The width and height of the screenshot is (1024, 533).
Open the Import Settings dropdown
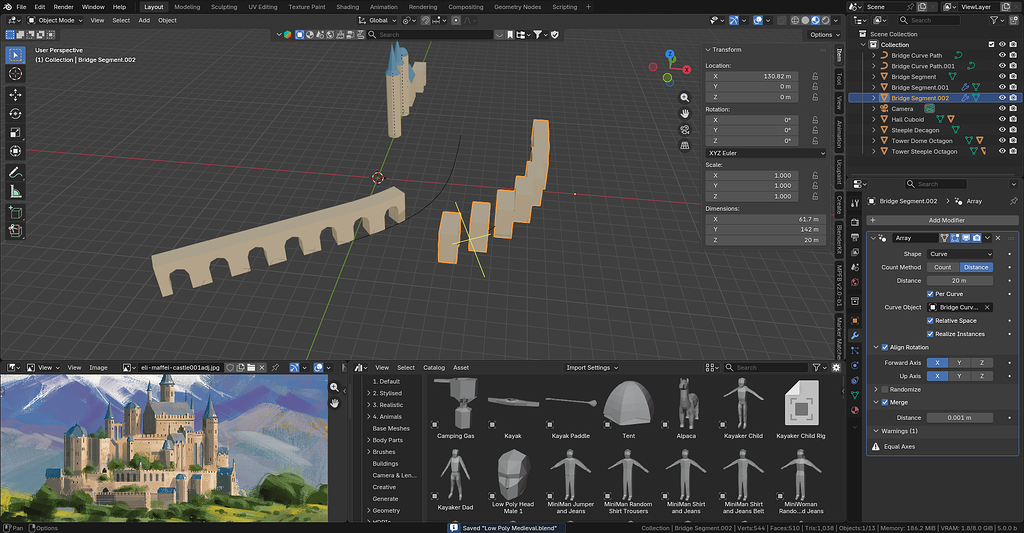(x=591, y=368)
